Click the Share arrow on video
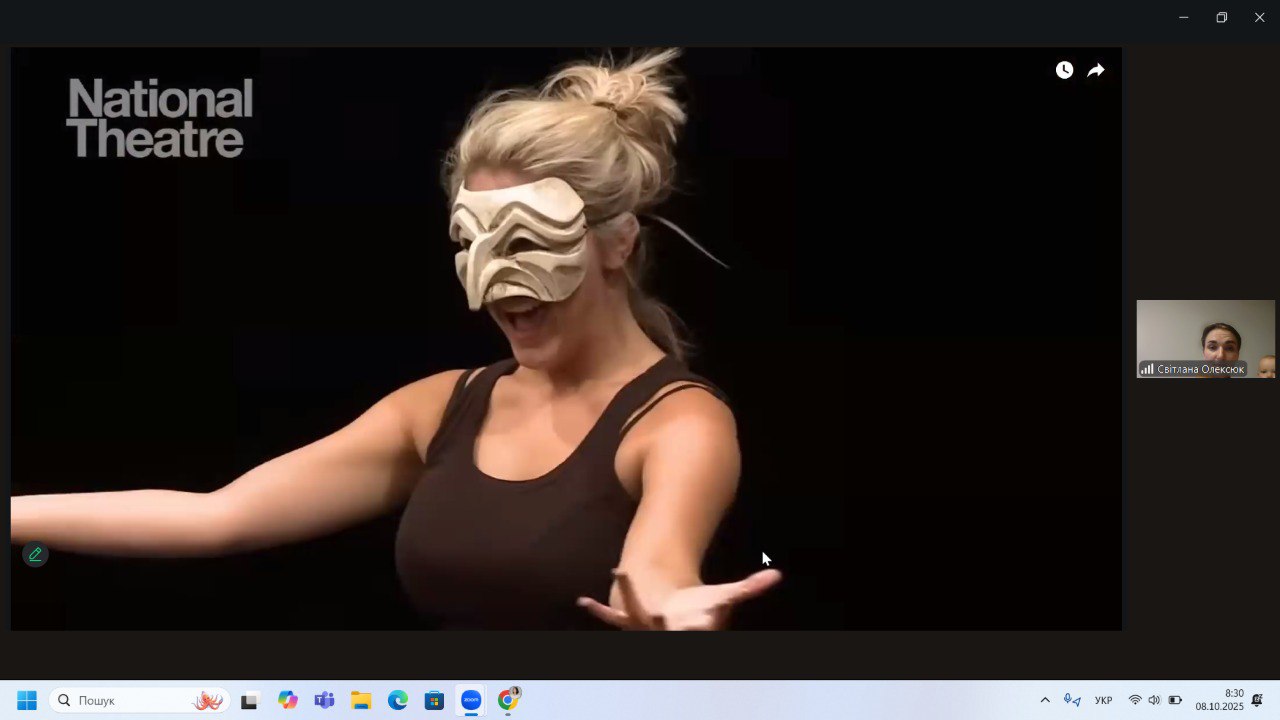Image resolution: width=1280 pixels, height=720 pixels. [x=1096, y=70]
